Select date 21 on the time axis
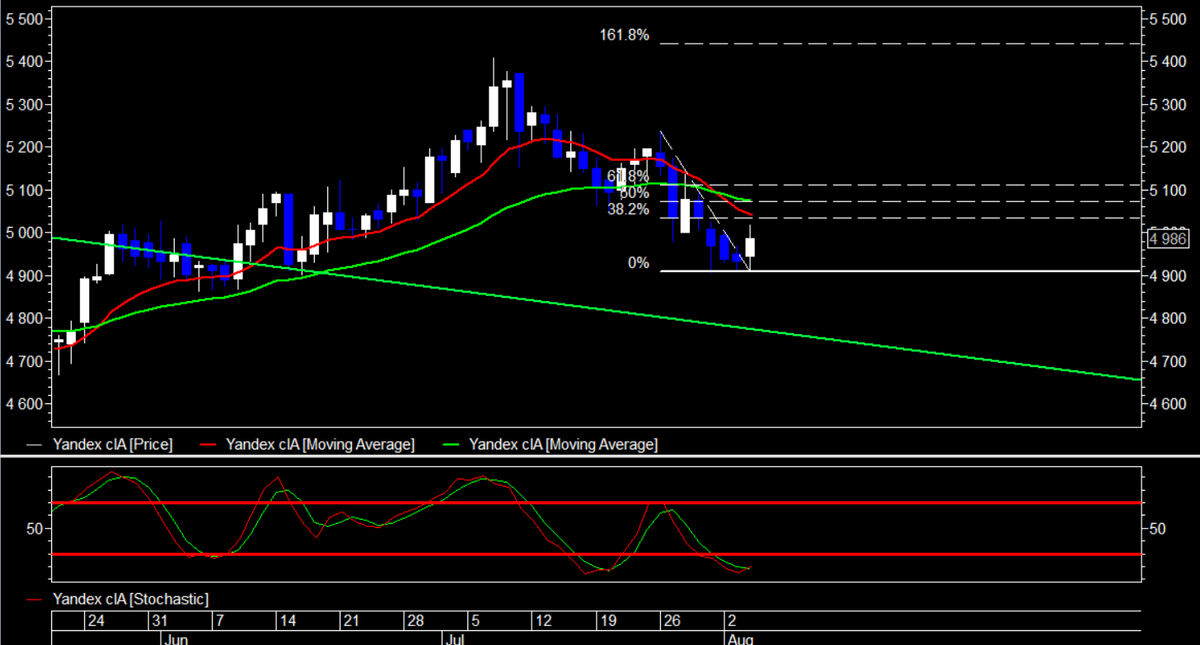Screen dimensions: 1200x645 [350, 621]
